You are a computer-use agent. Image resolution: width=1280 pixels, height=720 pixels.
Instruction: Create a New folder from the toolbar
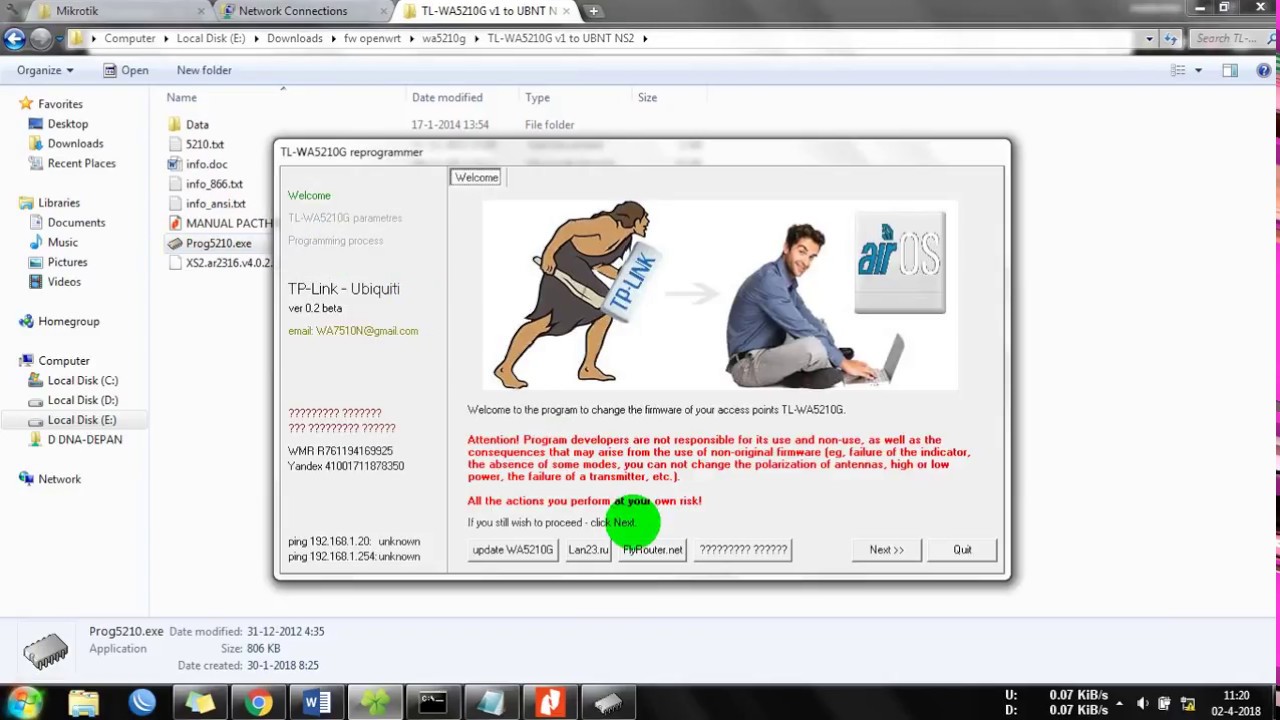click(x=204, y=71)
